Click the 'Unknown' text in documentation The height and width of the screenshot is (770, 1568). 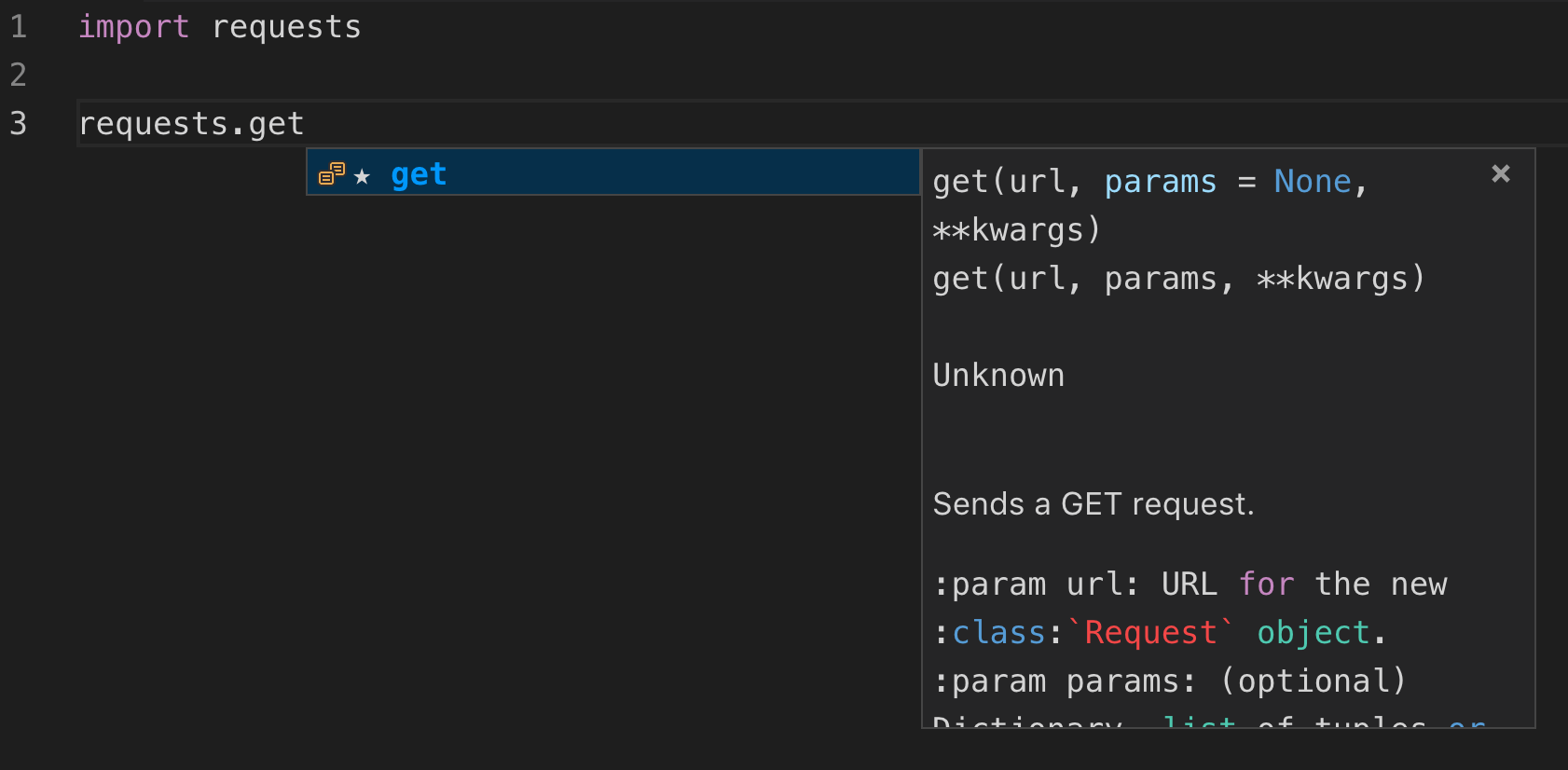pos(998,376)
